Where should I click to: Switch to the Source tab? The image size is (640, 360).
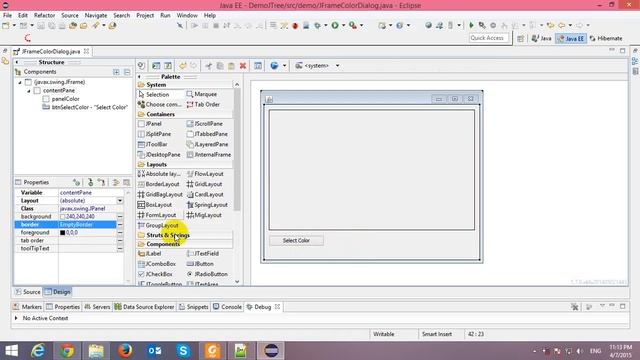(28, 292)
